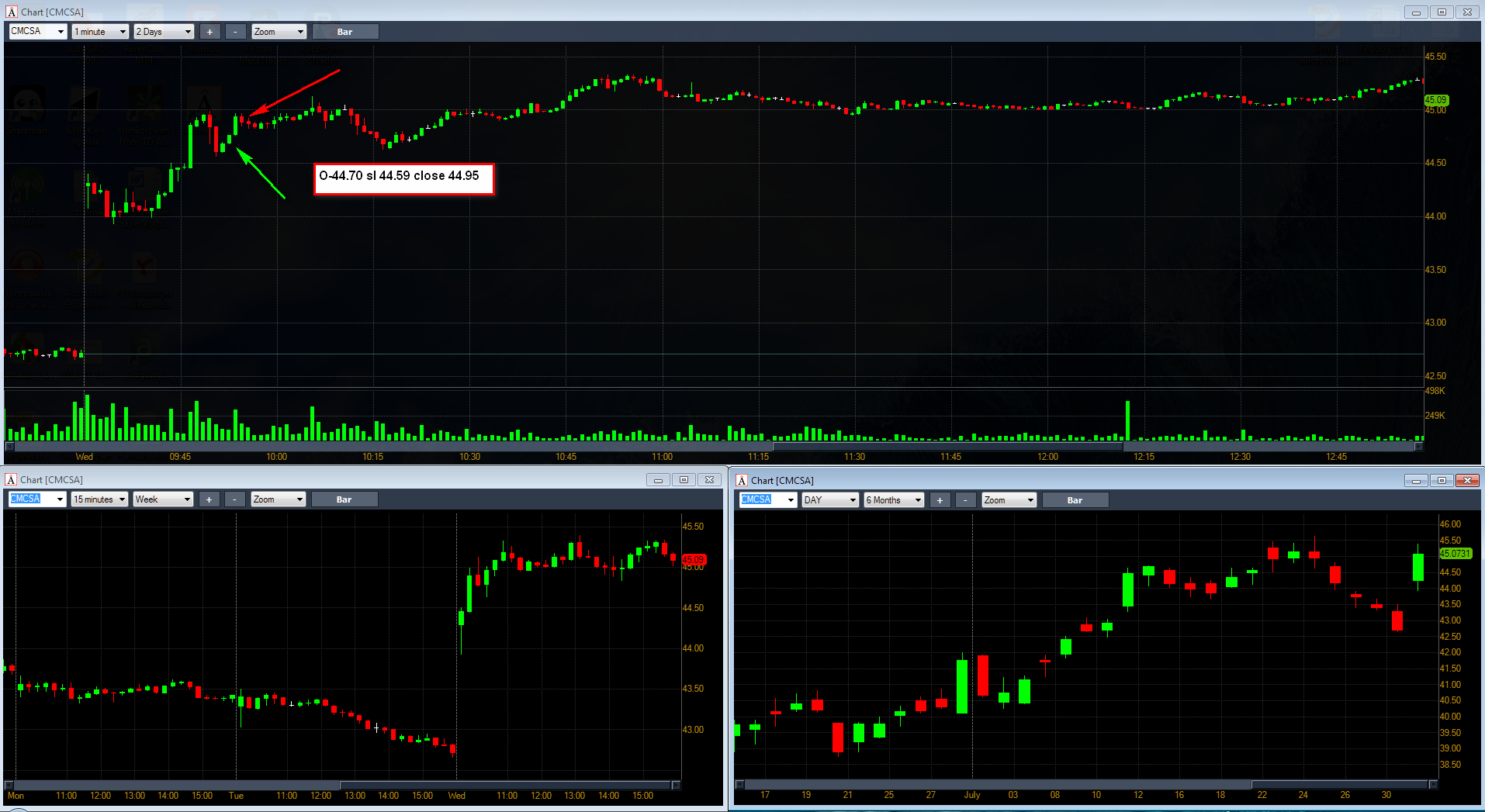Screen dimensions: 1485x812
Task: Click plus button in 15 minutes chart toolbar
Action: point(209,499)
